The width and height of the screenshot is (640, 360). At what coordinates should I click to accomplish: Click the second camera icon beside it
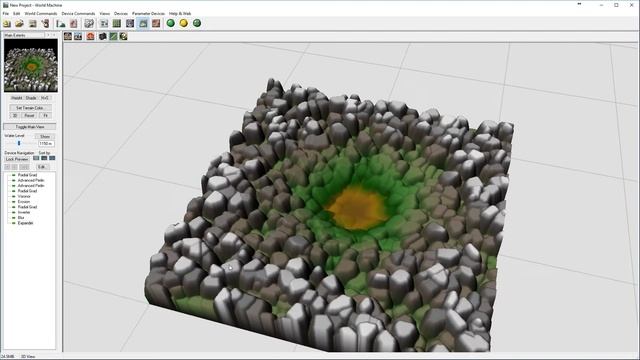click(78, 37)
